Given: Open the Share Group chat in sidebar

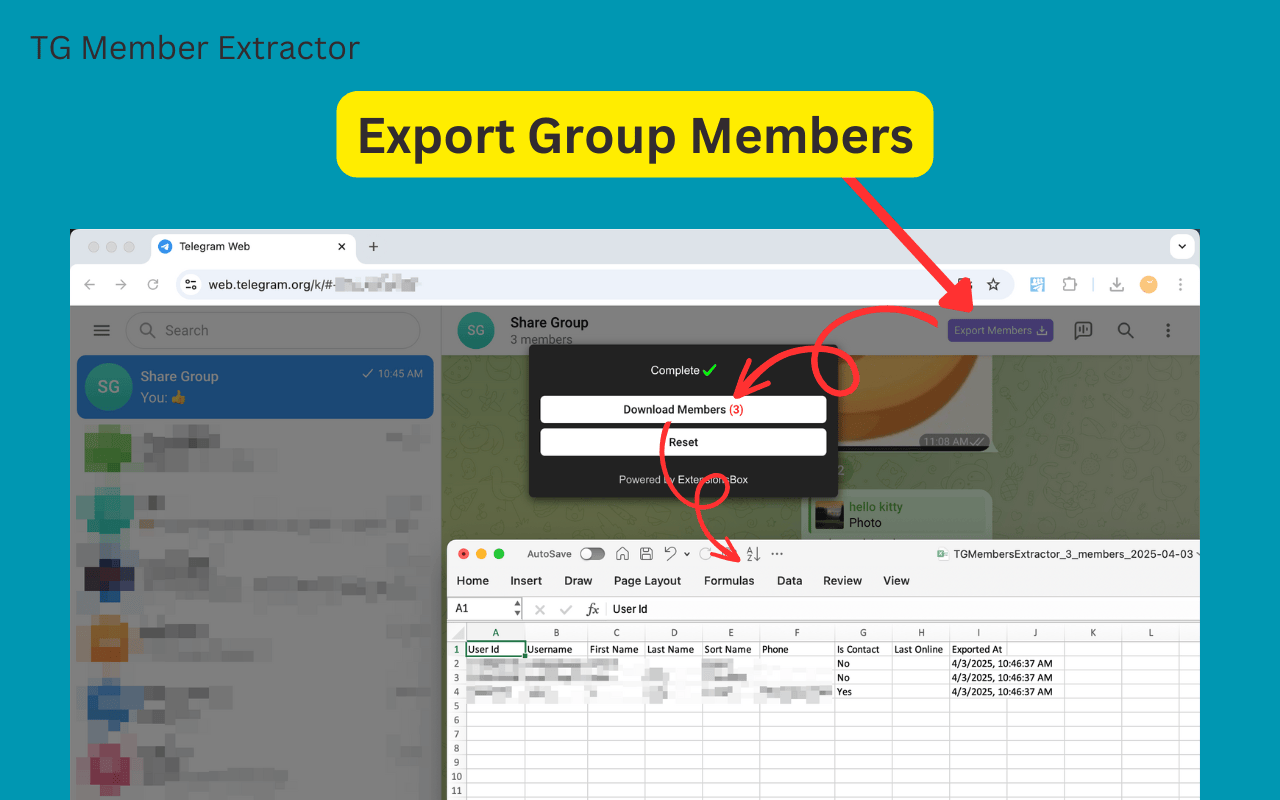Looking at the screenshot, I should 255,386.
